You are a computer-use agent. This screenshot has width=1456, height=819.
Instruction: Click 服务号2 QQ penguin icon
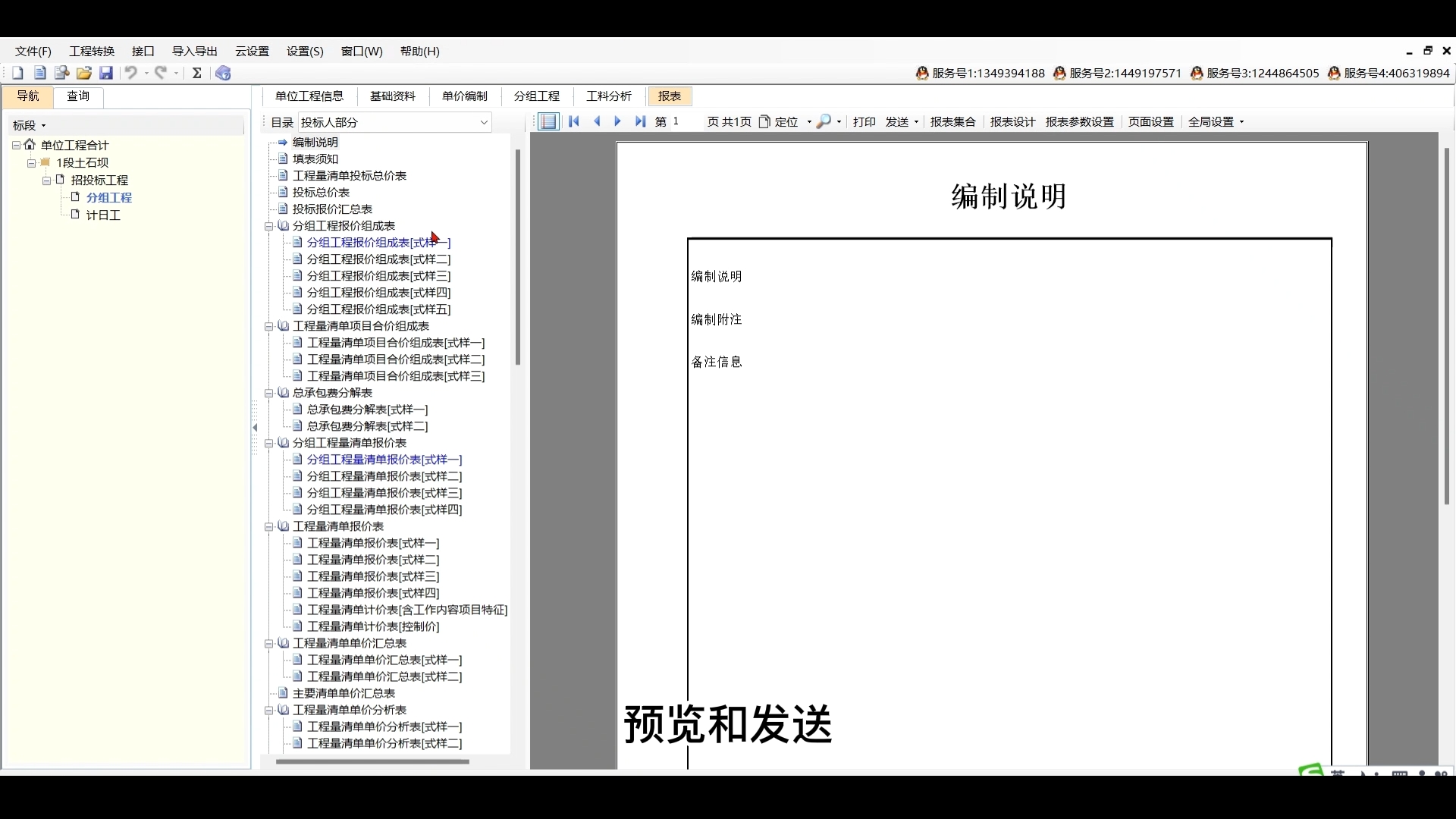tap(1059, 74)
